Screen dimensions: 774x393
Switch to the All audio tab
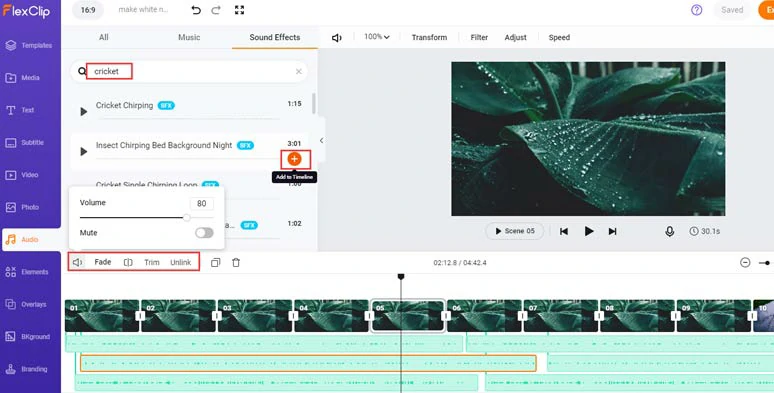point(104,37)
